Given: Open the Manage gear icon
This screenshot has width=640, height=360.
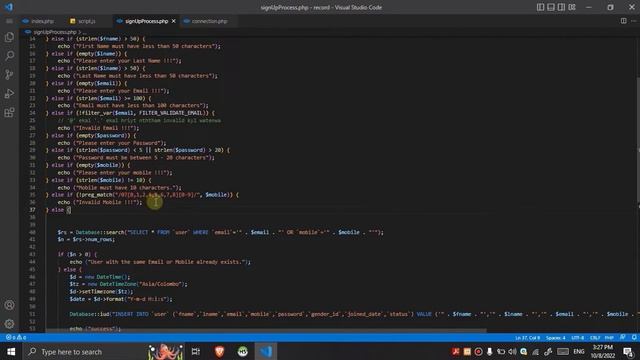Looking at the screenshot, I should pyautogui.click(x=9, y=324).
